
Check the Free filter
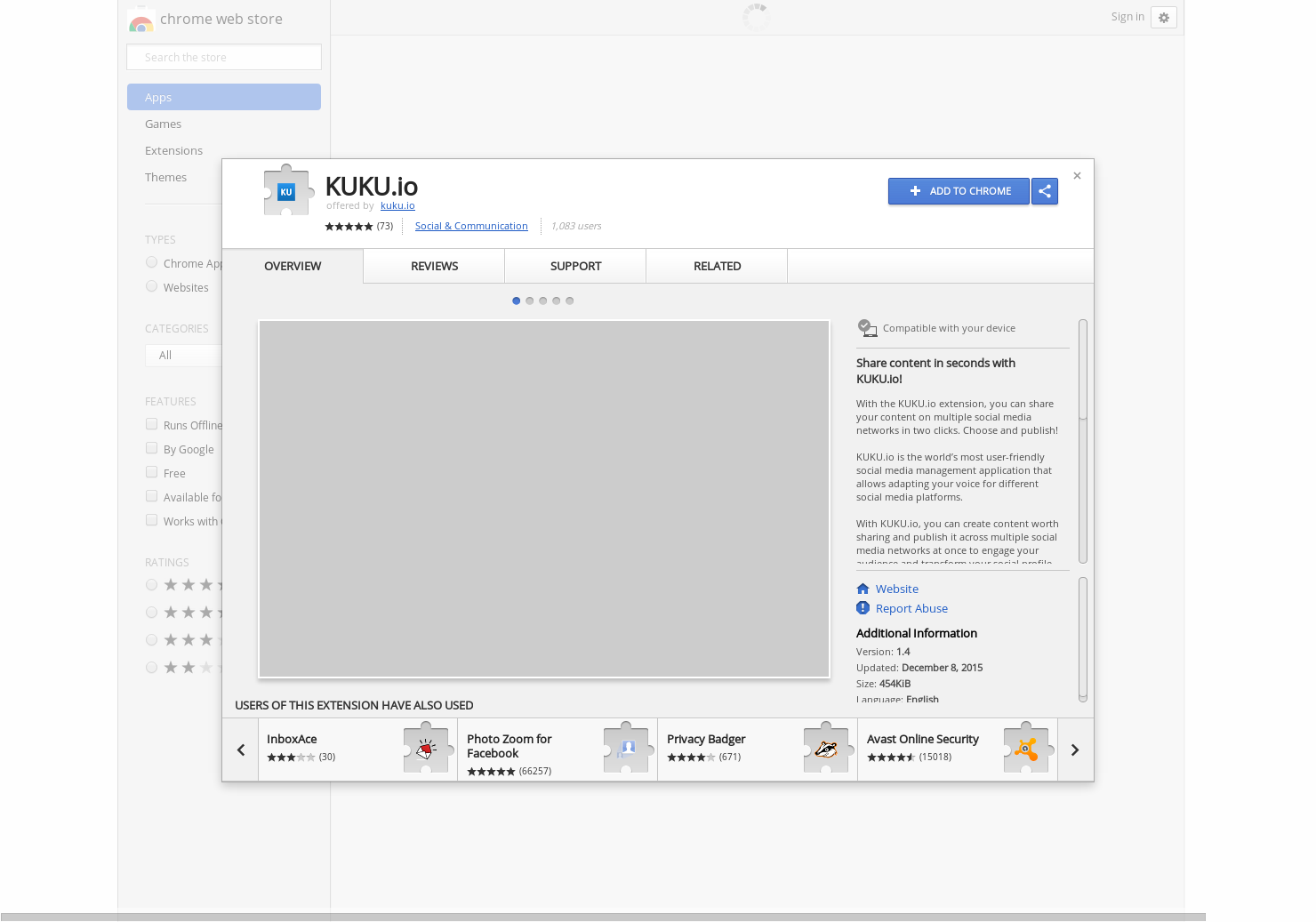coord(151,472)
